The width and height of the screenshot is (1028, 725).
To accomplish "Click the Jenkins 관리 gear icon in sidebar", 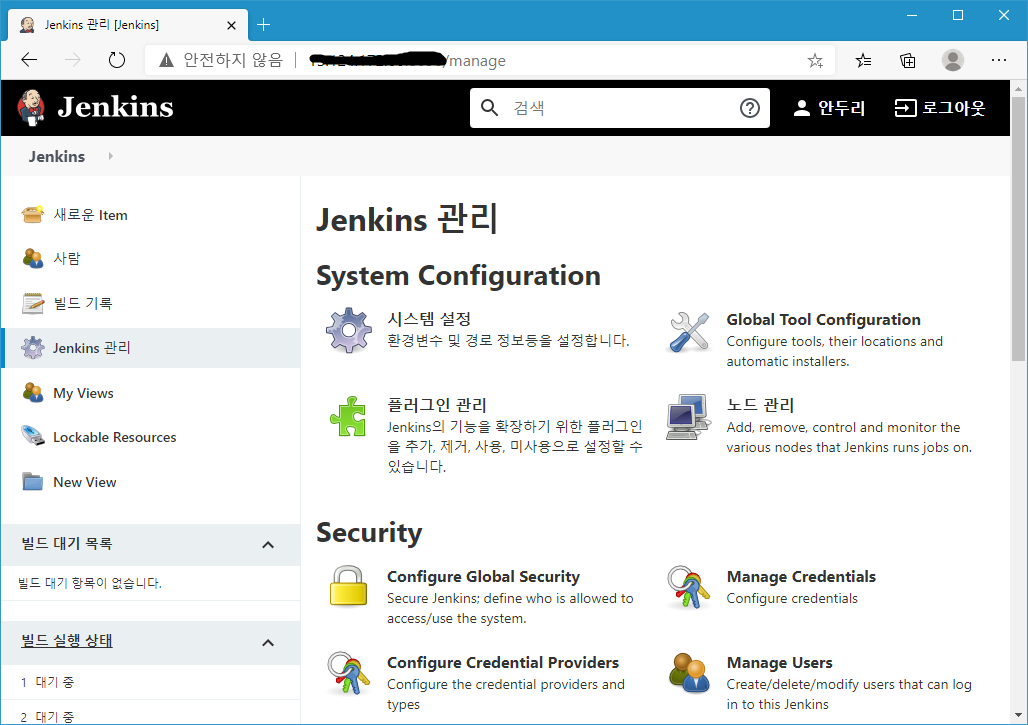I will coord(32,347).
